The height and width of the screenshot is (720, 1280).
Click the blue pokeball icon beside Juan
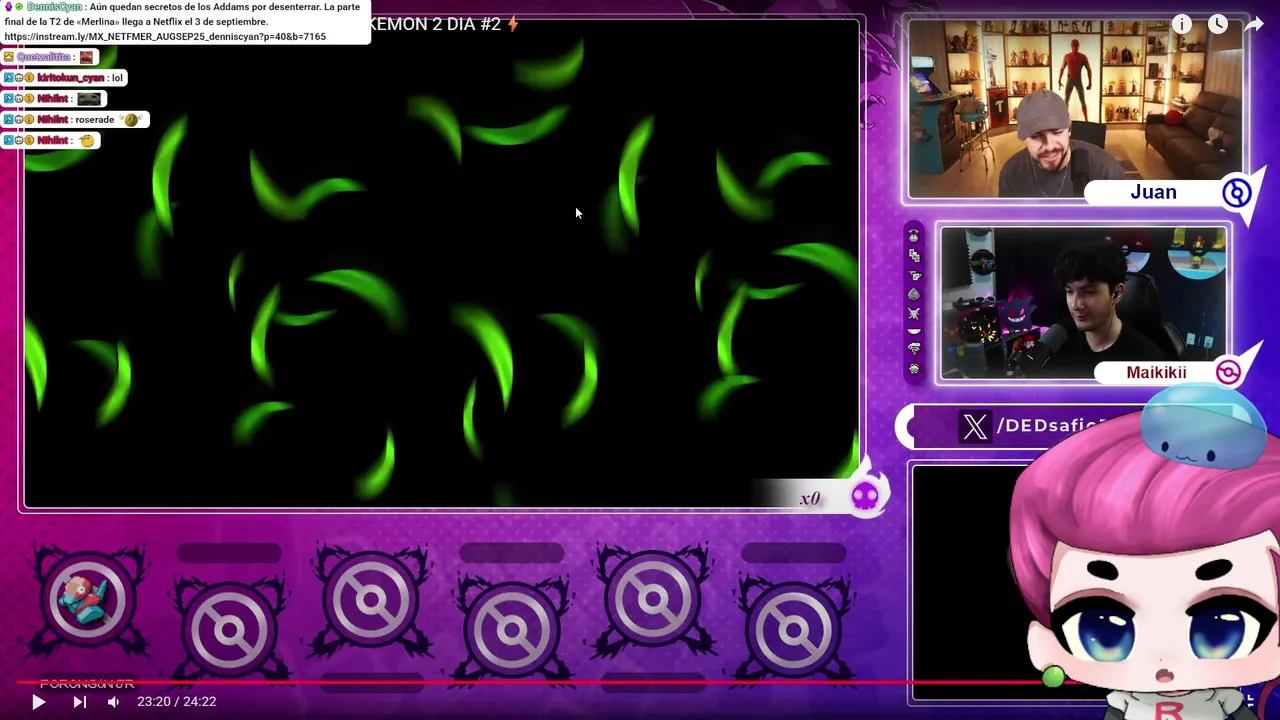pos(1237,192)
